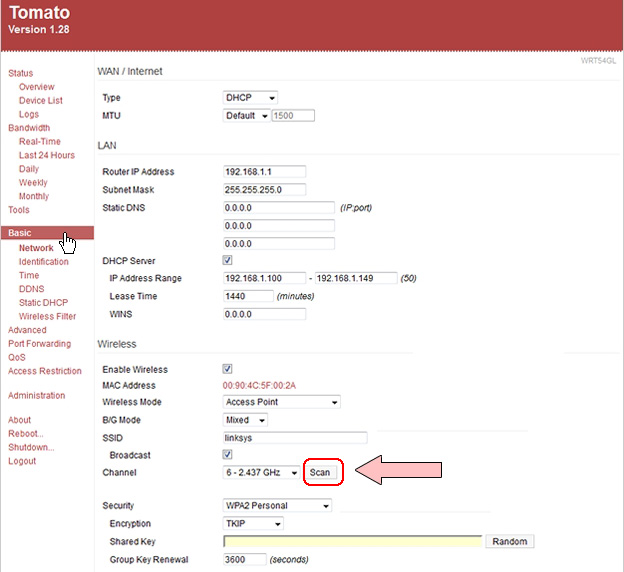The width and height of the screenshot is (624, 572).
Task: Expand the Encryption TKIP dropdown
Action: [x=253, y=523]
